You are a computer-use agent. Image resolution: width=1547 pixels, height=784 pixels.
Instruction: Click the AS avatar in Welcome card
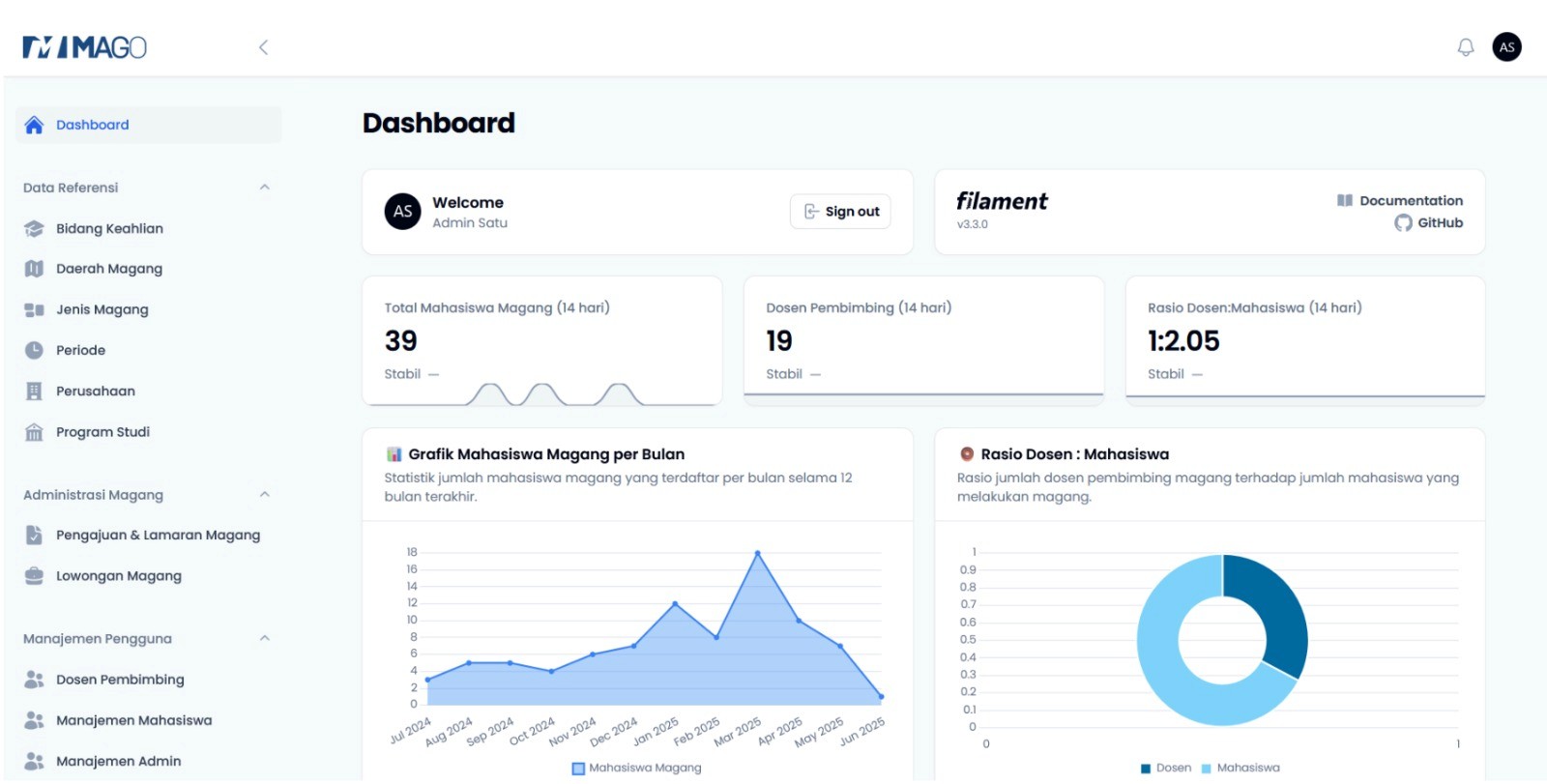pyautogui.click(x=402, y=212)
